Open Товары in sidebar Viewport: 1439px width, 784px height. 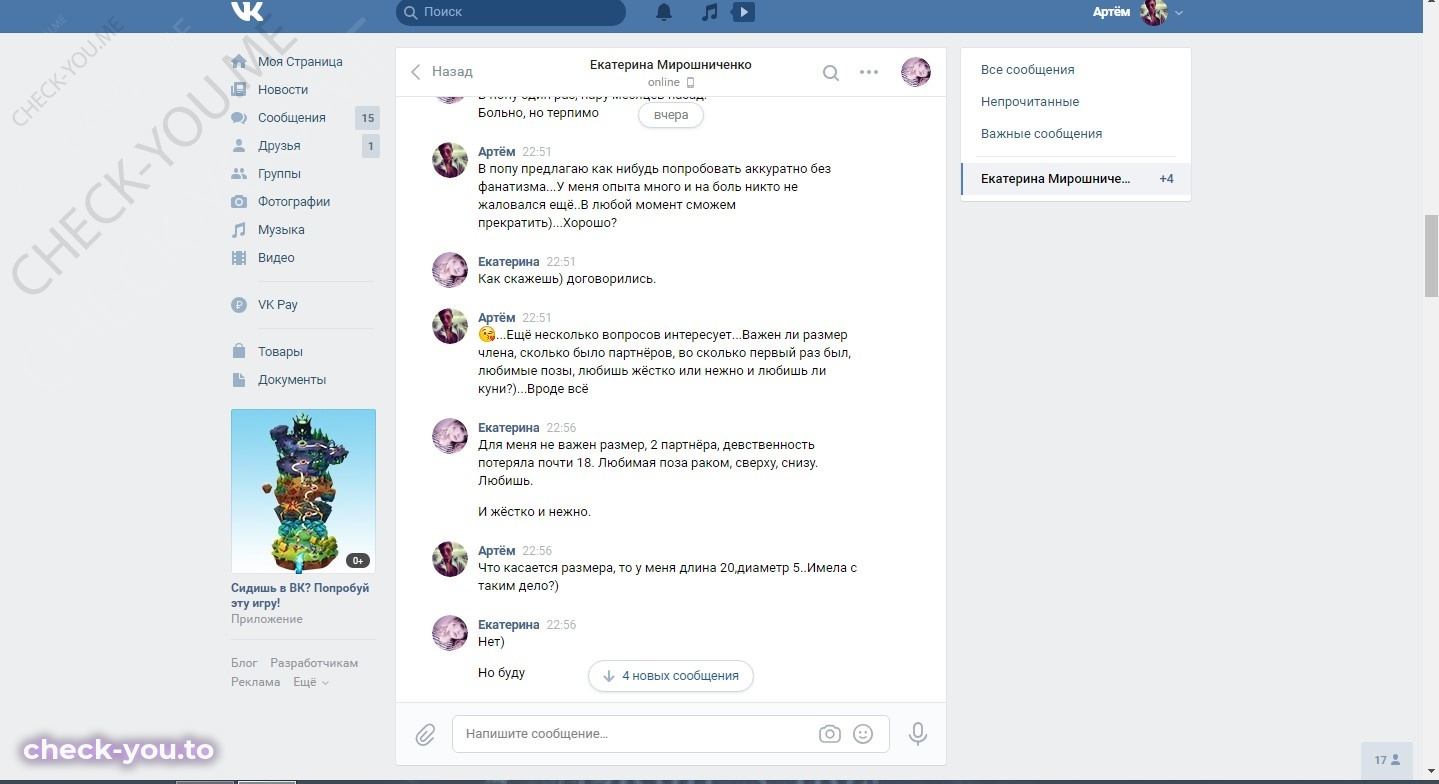click(280, 352)
